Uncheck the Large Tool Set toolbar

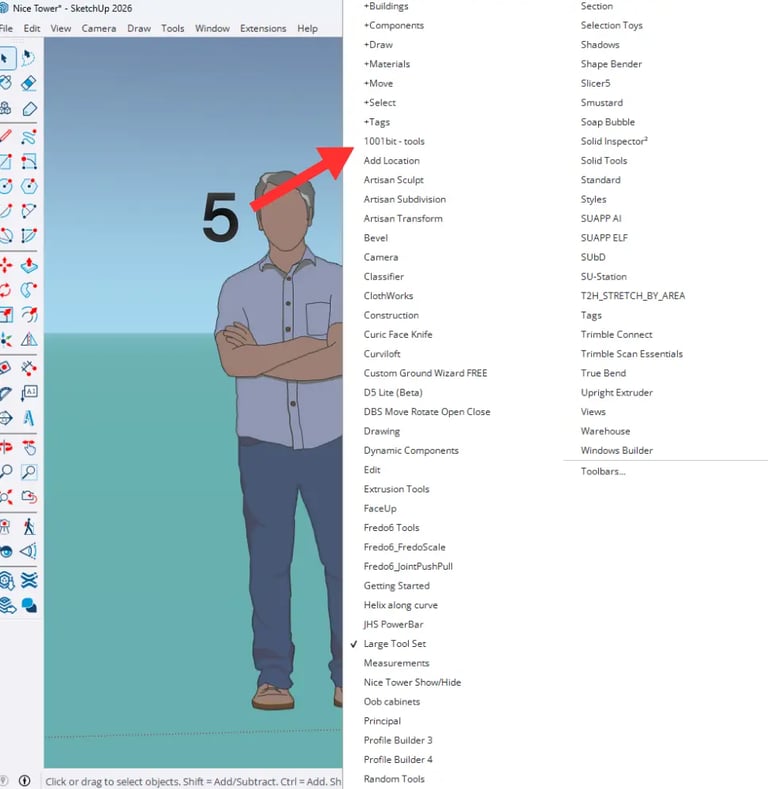pyautogui.click(x=394, y=644)
